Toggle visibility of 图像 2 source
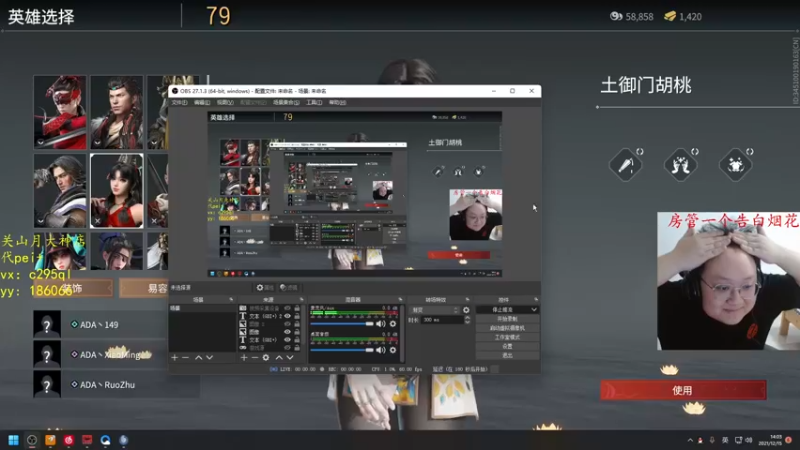Image resolution: width=800 pixels, height=450 pixels. coord(287,324)
